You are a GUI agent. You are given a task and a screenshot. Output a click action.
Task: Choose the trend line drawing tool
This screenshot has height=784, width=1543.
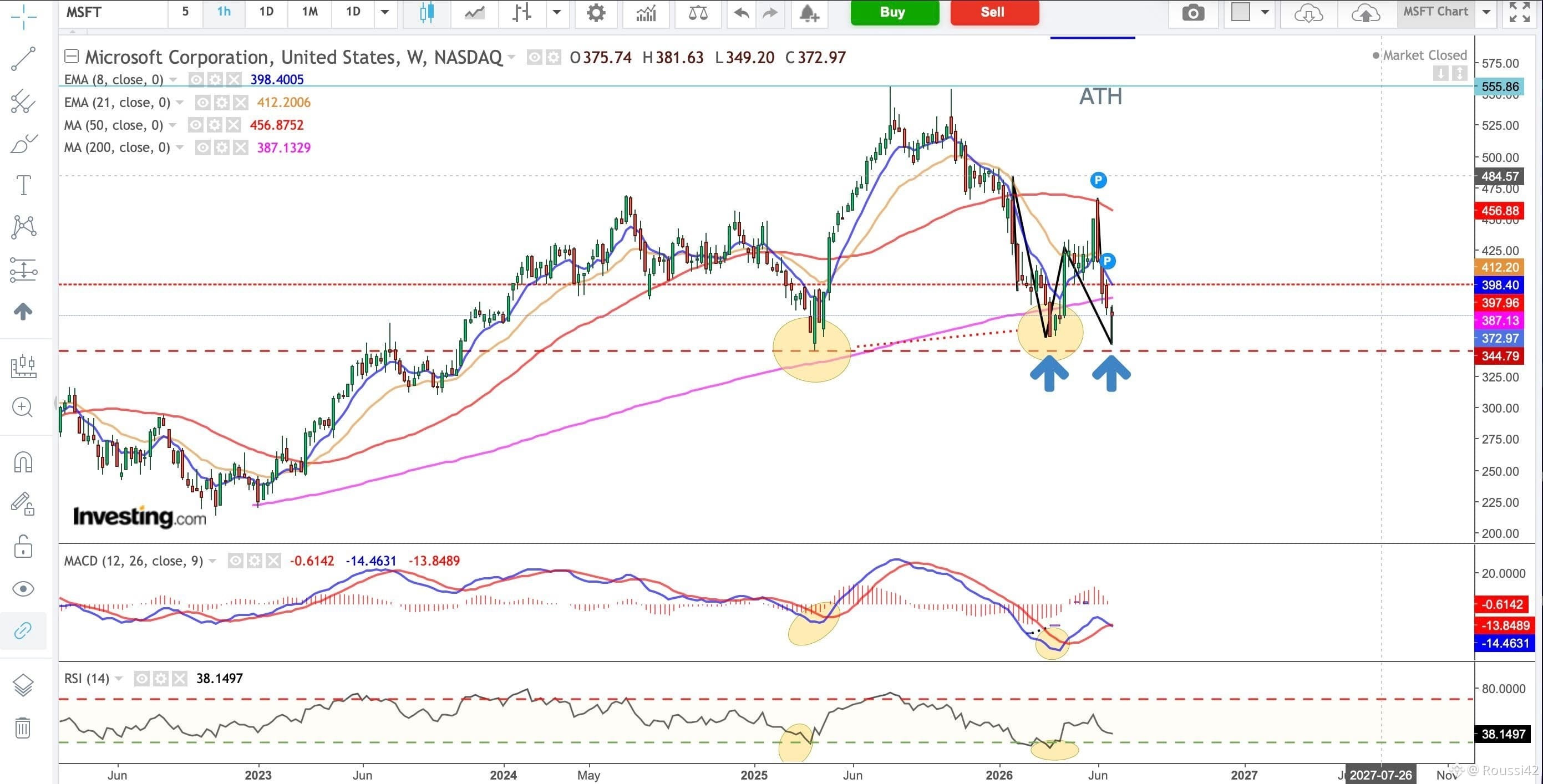point(23,59)
